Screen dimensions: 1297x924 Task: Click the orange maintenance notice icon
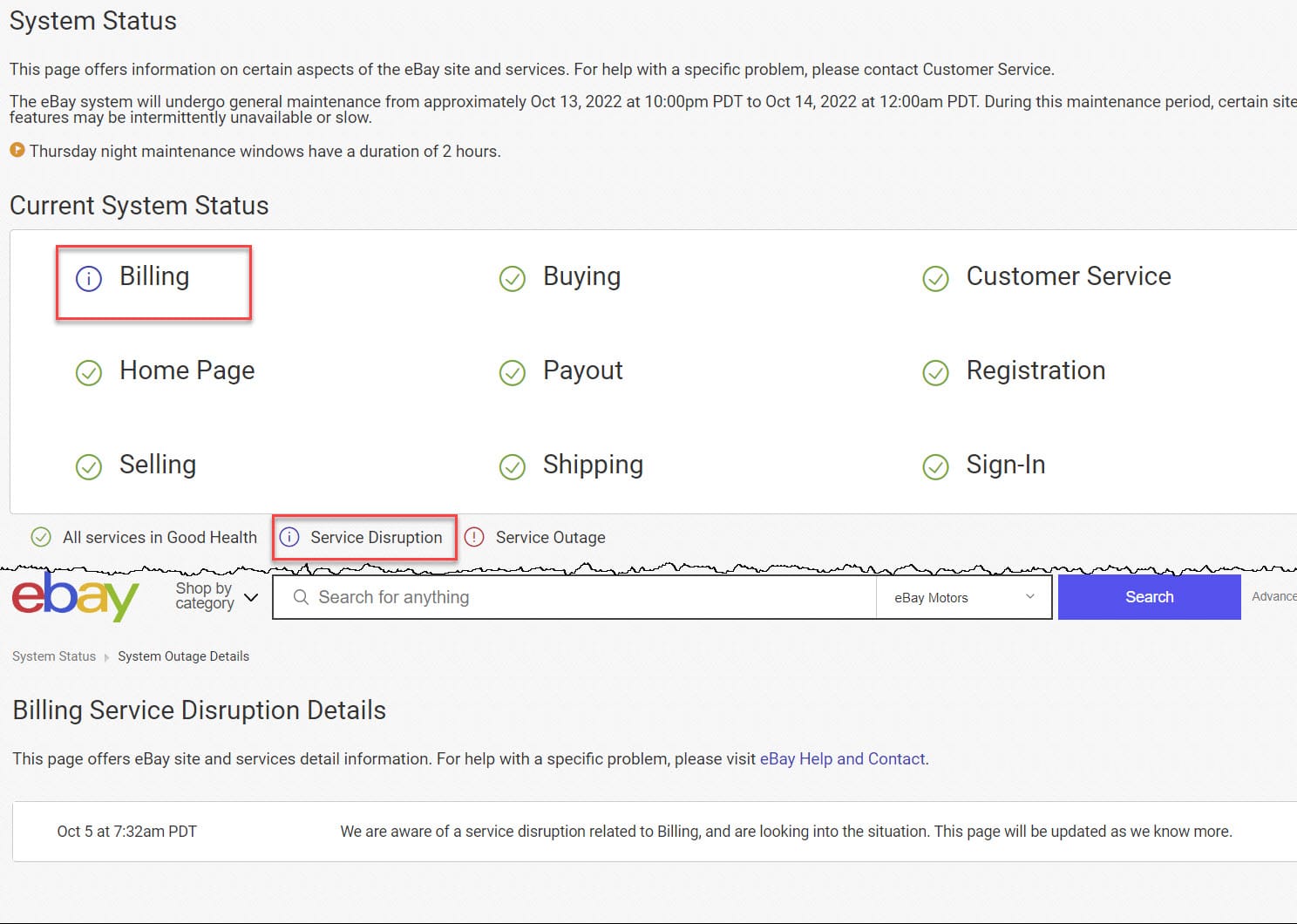pos(17,150)
